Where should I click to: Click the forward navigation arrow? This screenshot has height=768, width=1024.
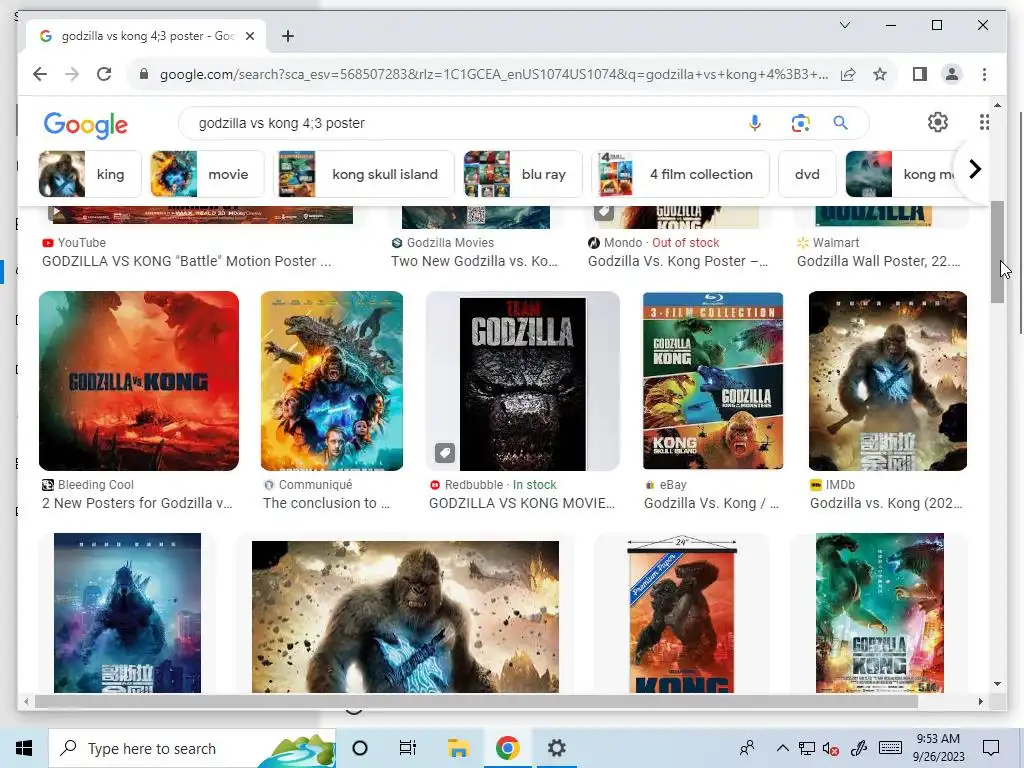tap(72, 74)
